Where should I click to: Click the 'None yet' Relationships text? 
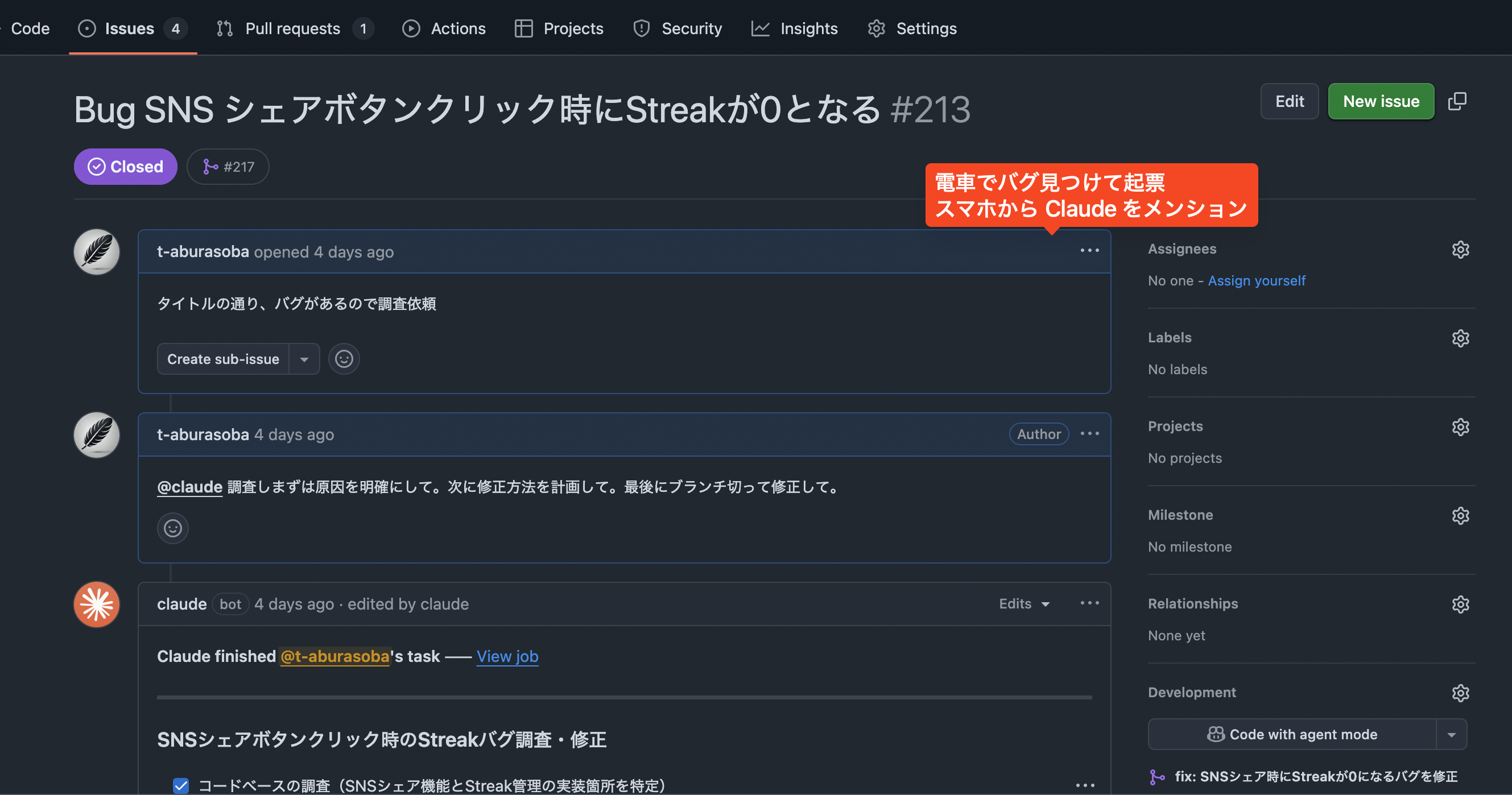coord(1176,635)
